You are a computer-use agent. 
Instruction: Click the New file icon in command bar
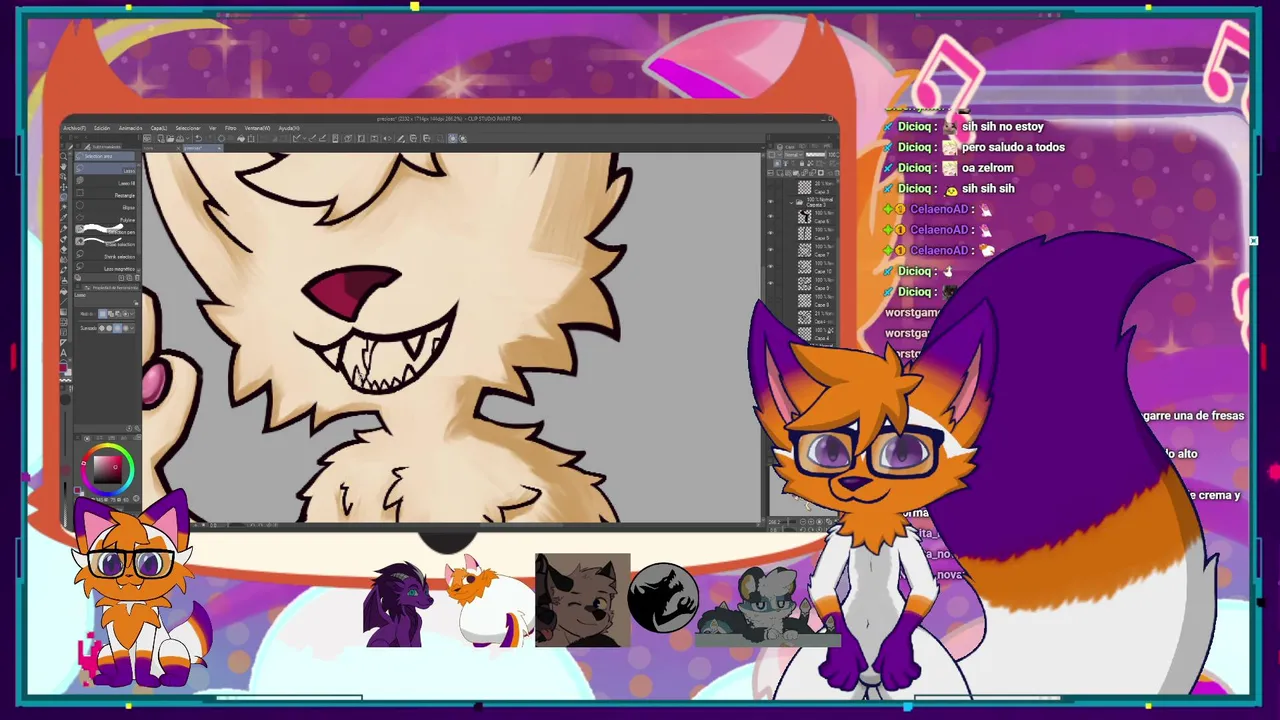[x=161, y=138]
